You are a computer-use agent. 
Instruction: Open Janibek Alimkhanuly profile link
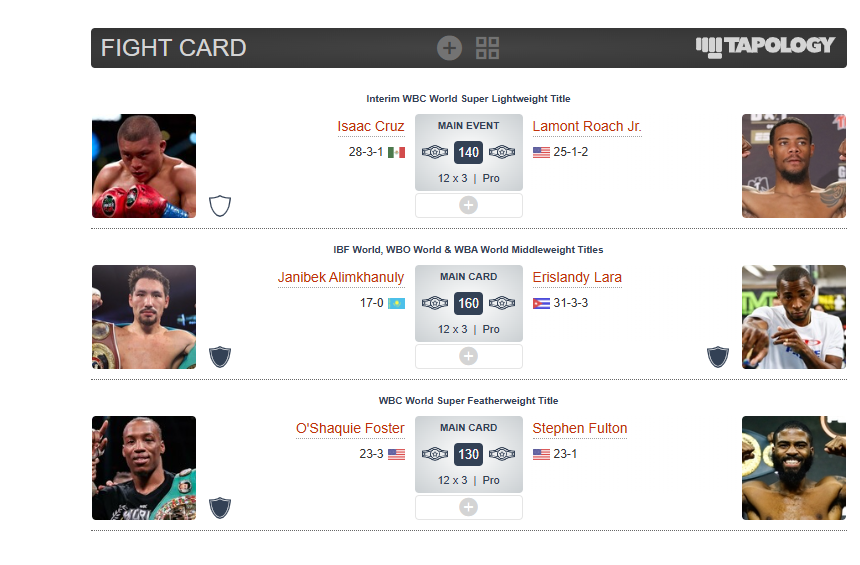point(341,277)
